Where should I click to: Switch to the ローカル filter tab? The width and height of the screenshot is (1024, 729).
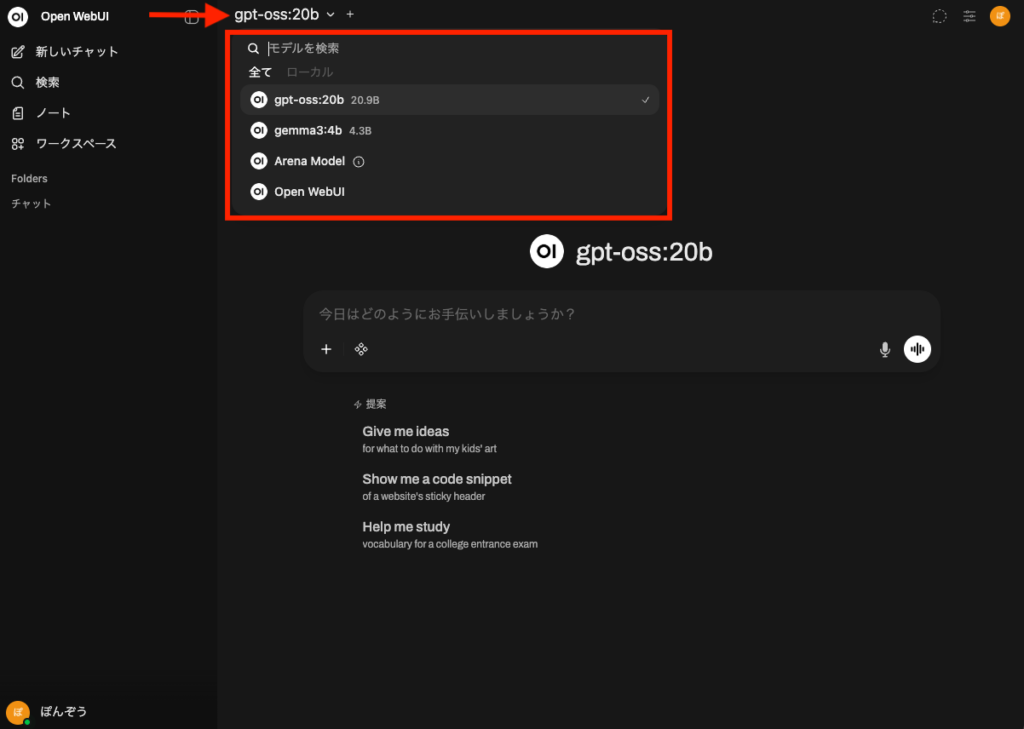(x=310, y=72)
